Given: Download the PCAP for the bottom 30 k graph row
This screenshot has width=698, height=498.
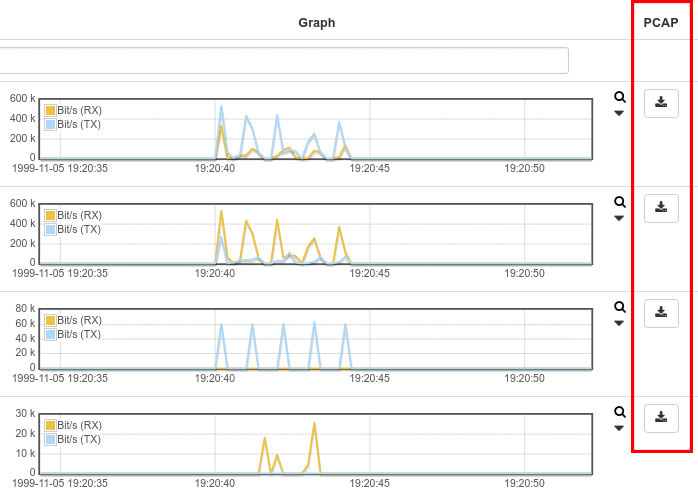Looking at the screenshot, I should pyautogui.click(x=661, y=418).
